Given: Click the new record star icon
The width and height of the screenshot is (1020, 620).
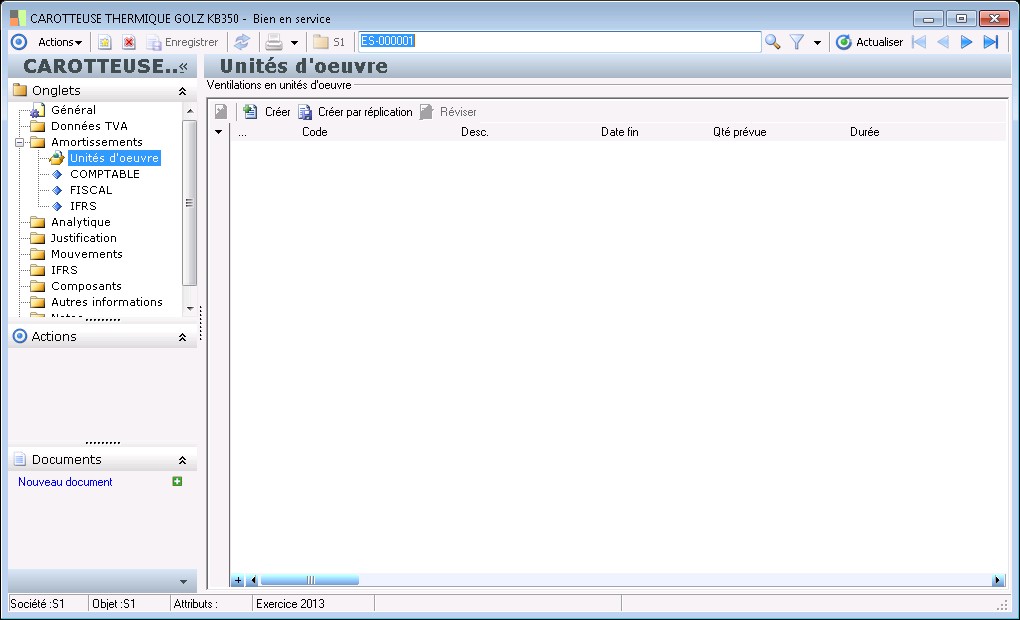Looking at the screenshot, I should 105,42.
